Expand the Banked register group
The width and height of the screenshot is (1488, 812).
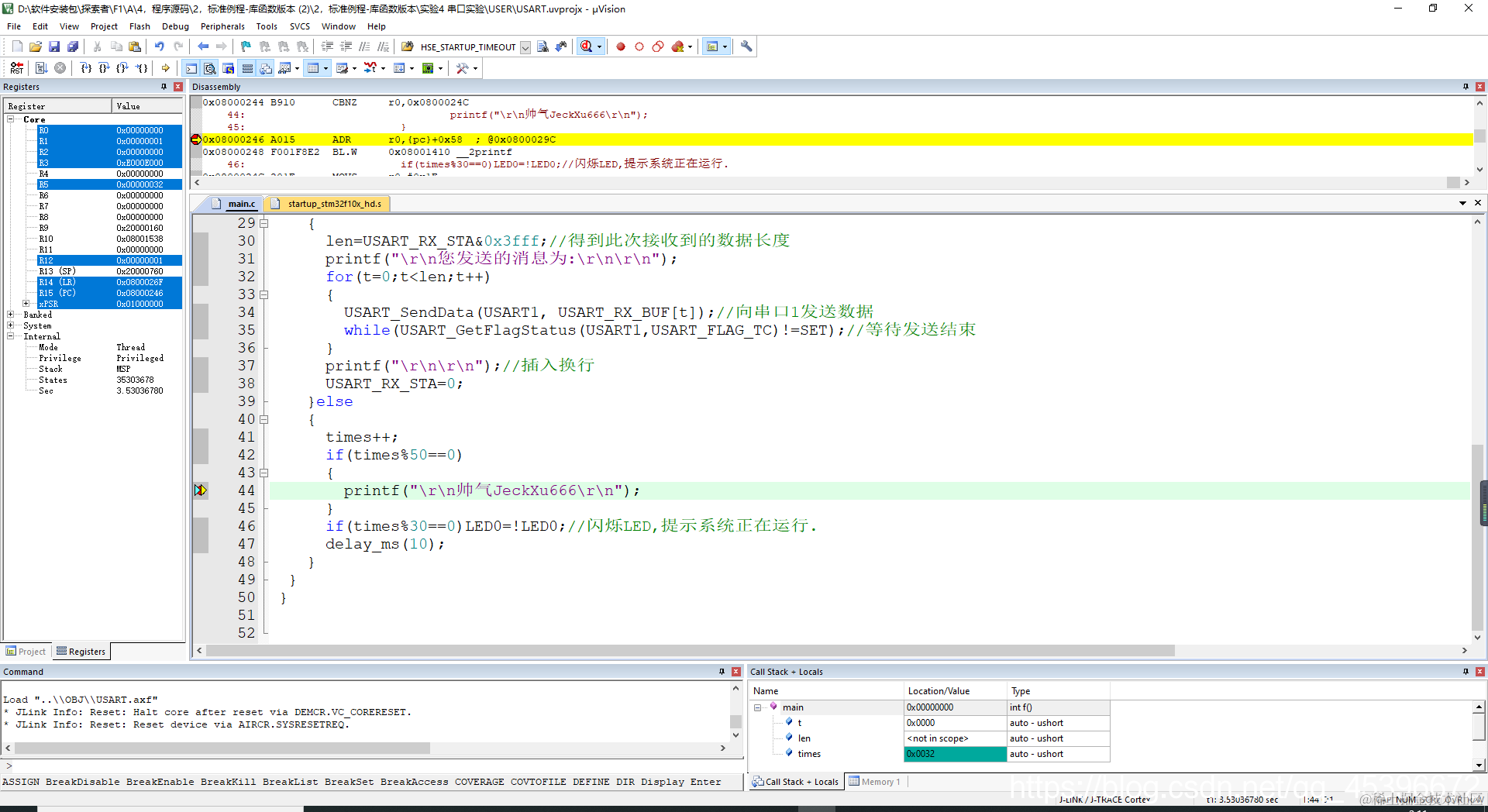click(x=11, y=315)
